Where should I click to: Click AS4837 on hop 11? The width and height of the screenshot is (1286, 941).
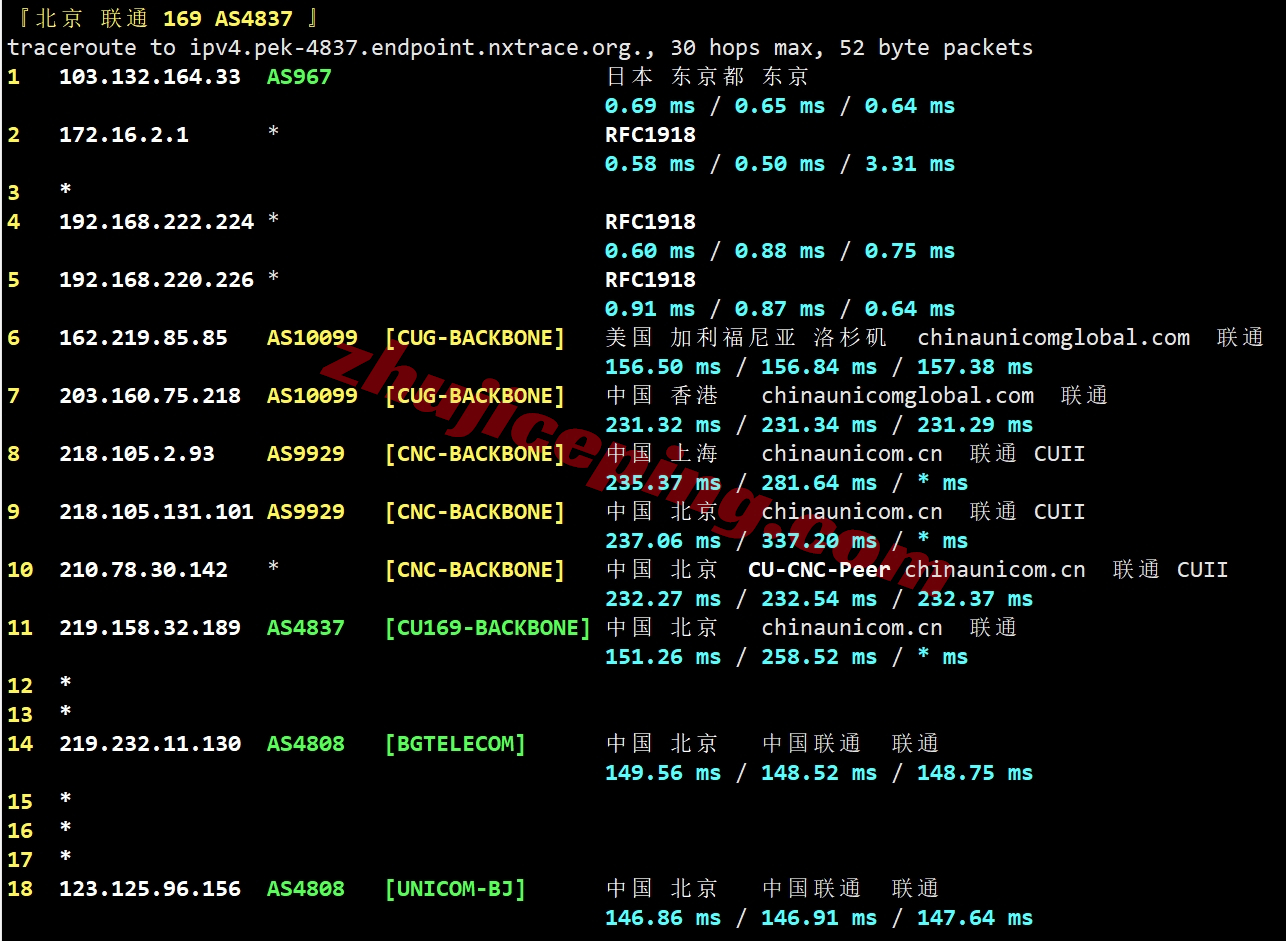[306, 627]
